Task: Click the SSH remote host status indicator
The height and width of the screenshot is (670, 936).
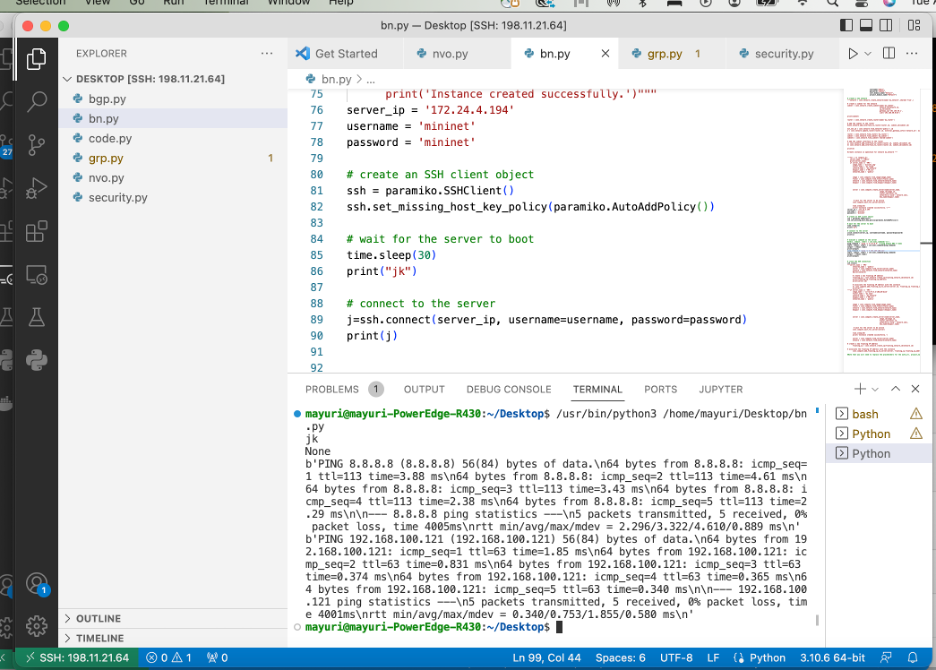Action: pos(77,657)
